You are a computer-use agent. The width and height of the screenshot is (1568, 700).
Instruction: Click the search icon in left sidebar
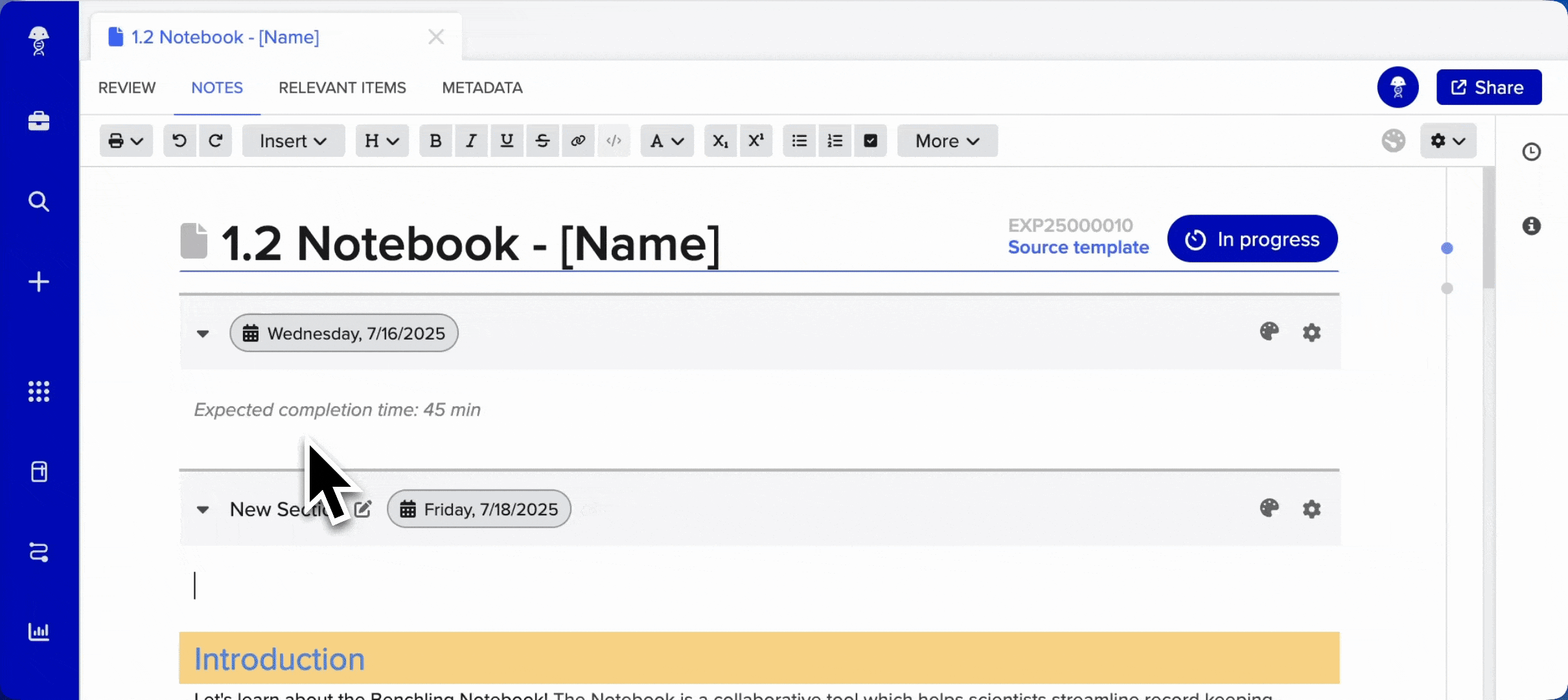tap(39, 202)
